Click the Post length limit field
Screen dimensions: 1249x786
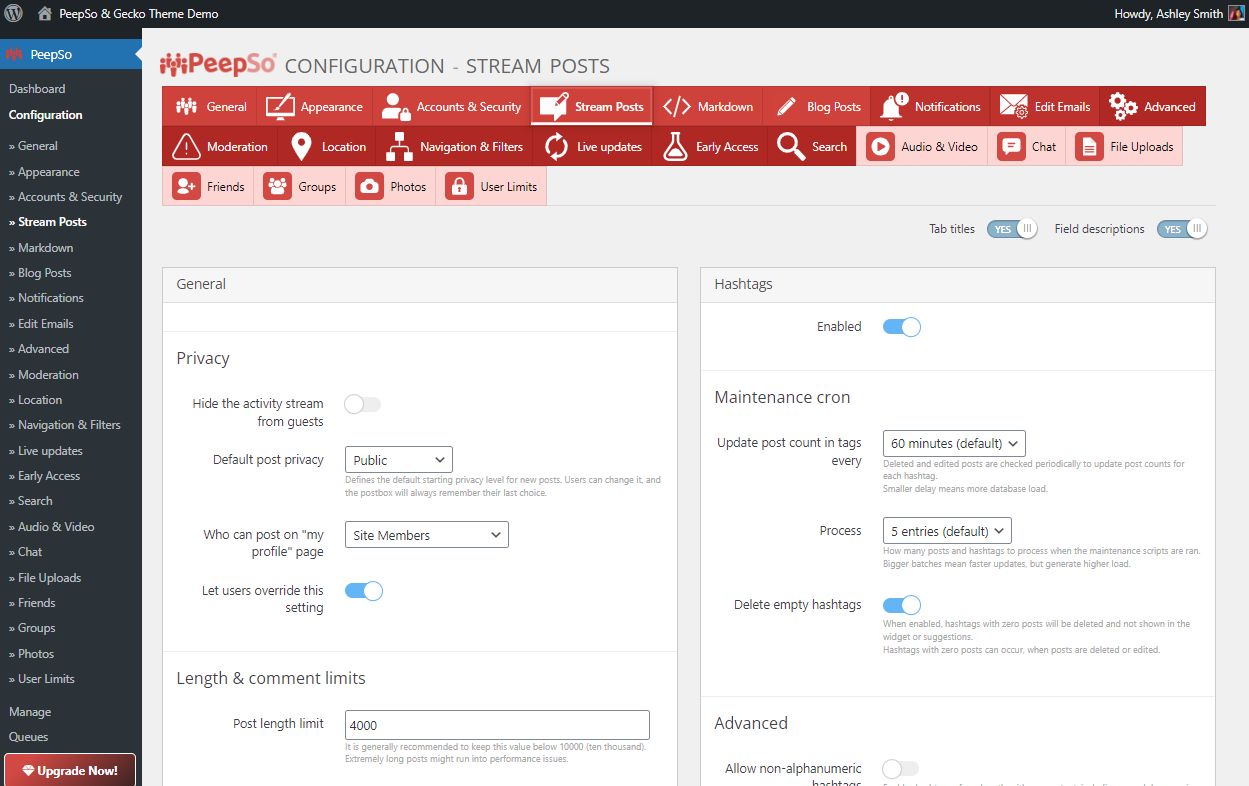click(497, 725)
